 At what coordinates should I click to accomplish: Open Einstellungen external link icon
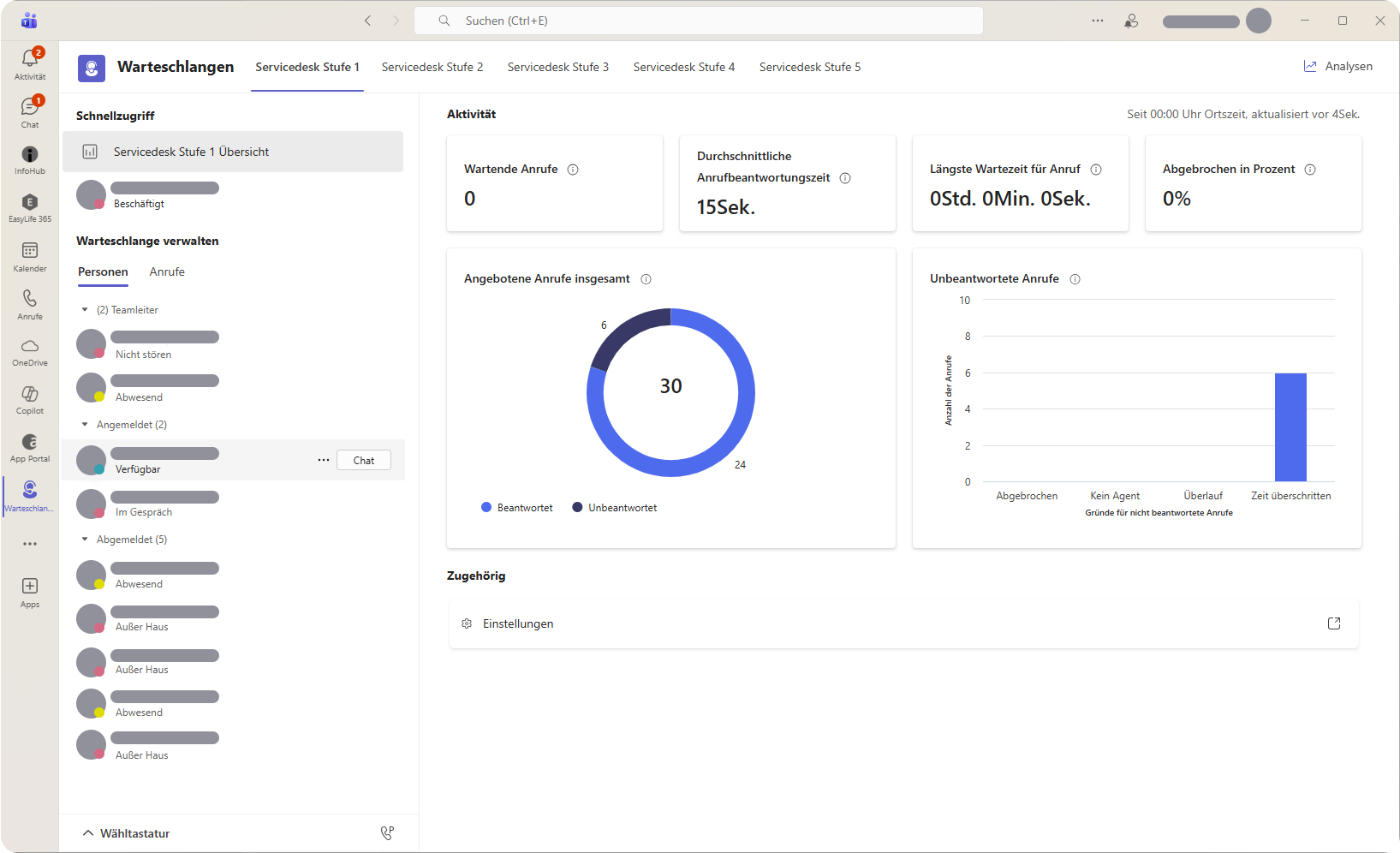coord(1333,623)
